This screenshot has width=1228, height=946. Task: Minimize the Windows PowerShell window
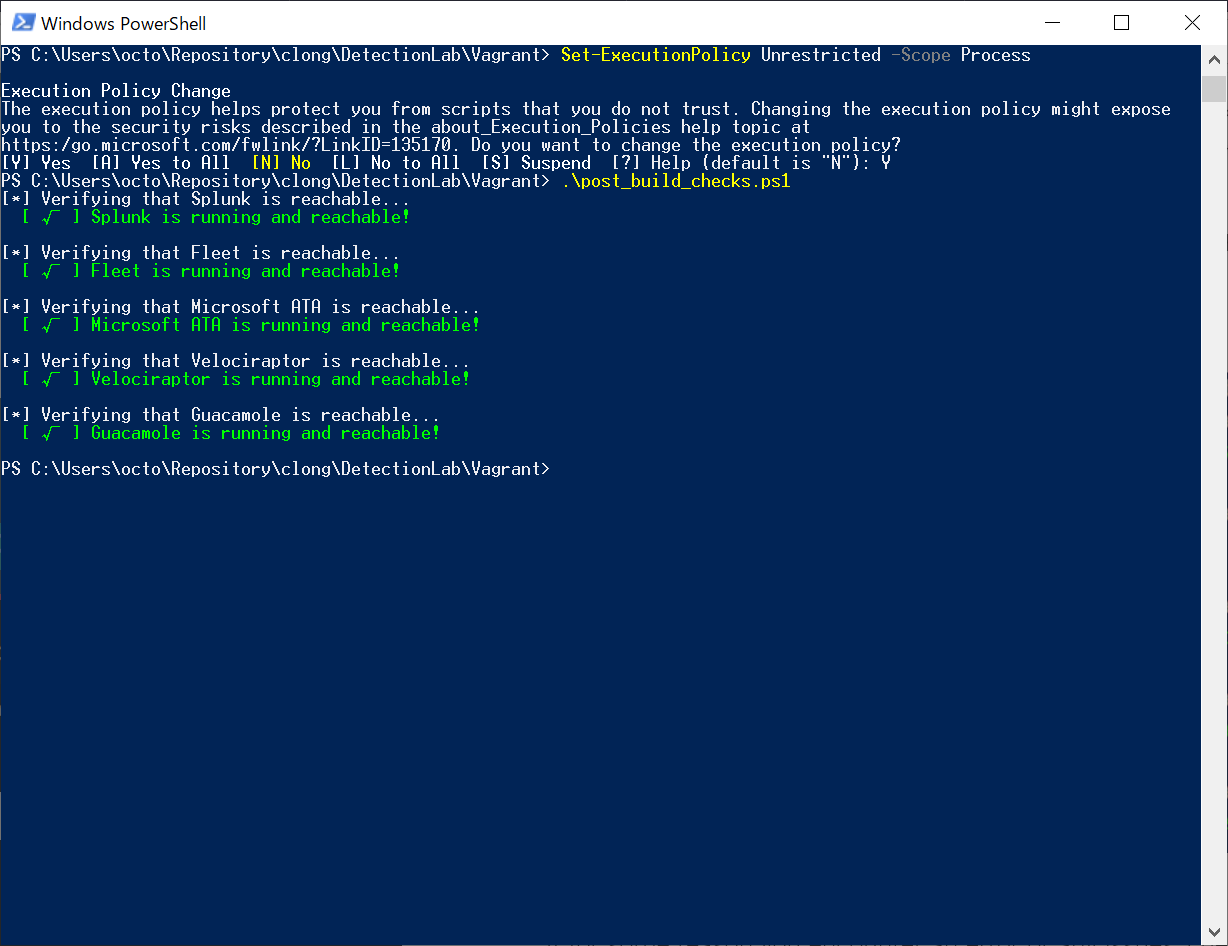(1051, 22)
